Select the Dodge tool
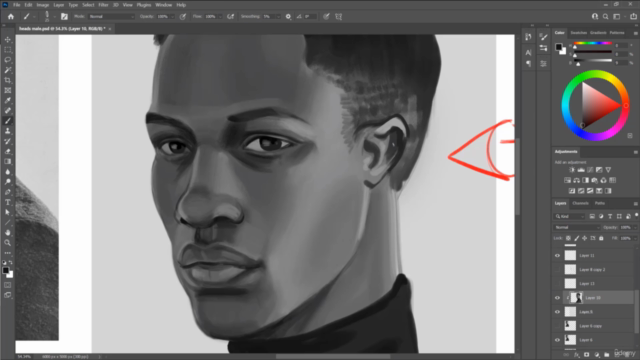 (x=8, y=182)
